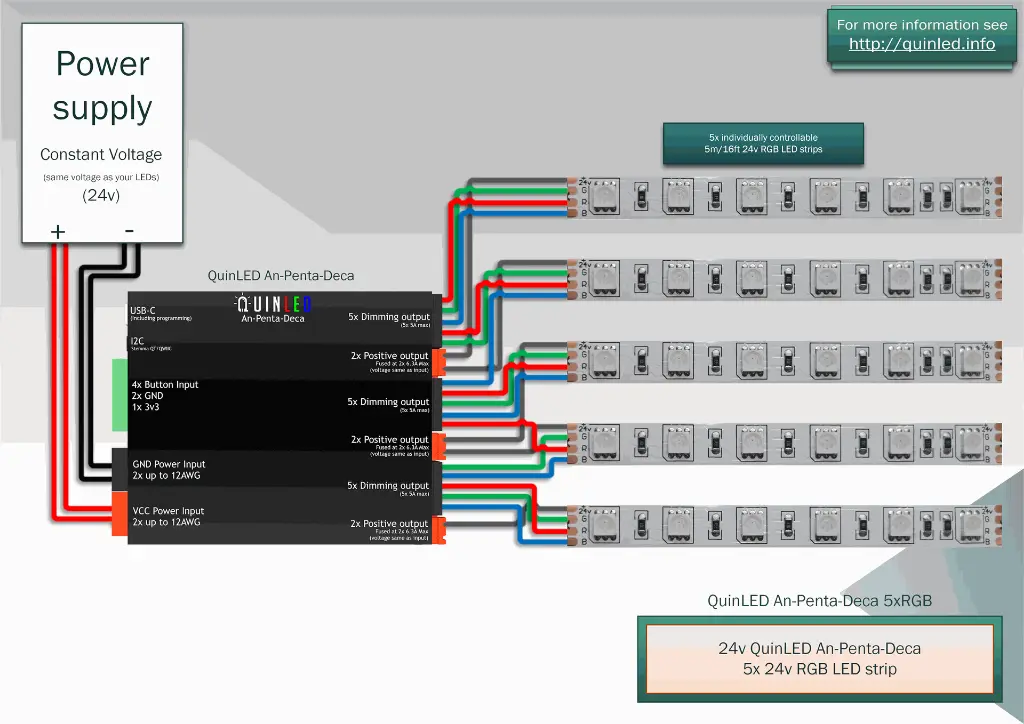Click the 'USB-C' port label

[142, 310]
